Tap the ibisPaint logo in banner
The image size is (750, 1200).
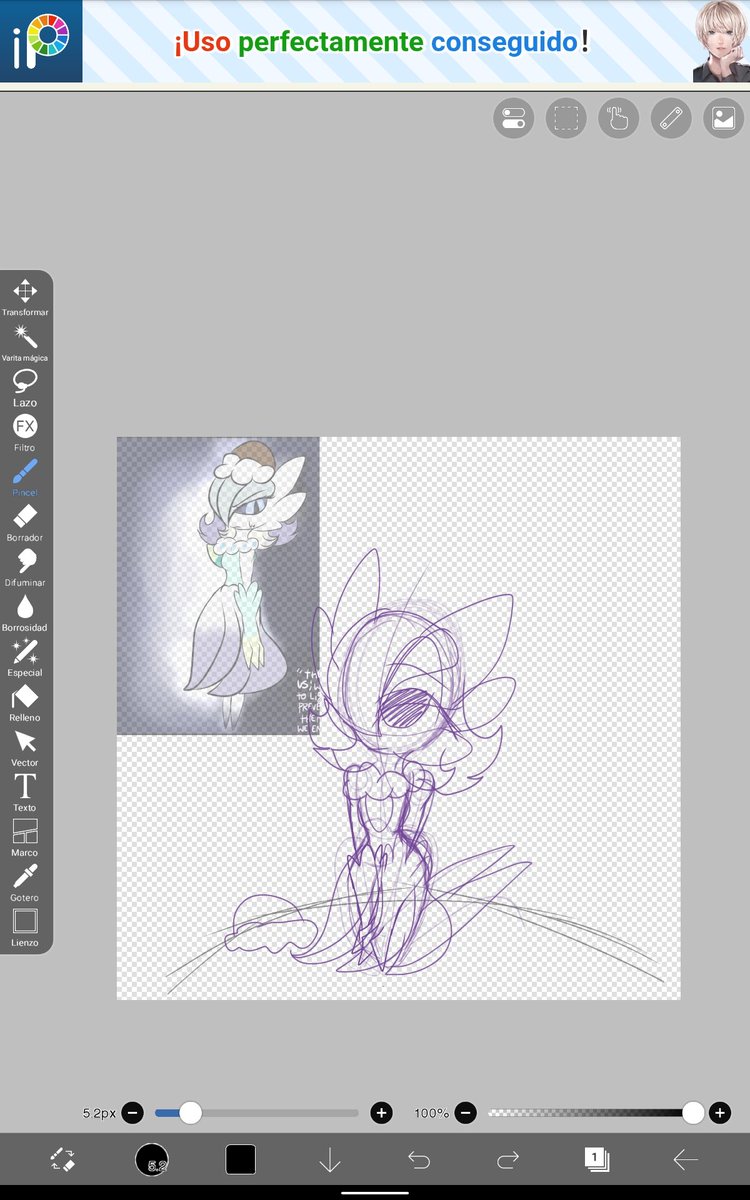[x=41, y=41]
